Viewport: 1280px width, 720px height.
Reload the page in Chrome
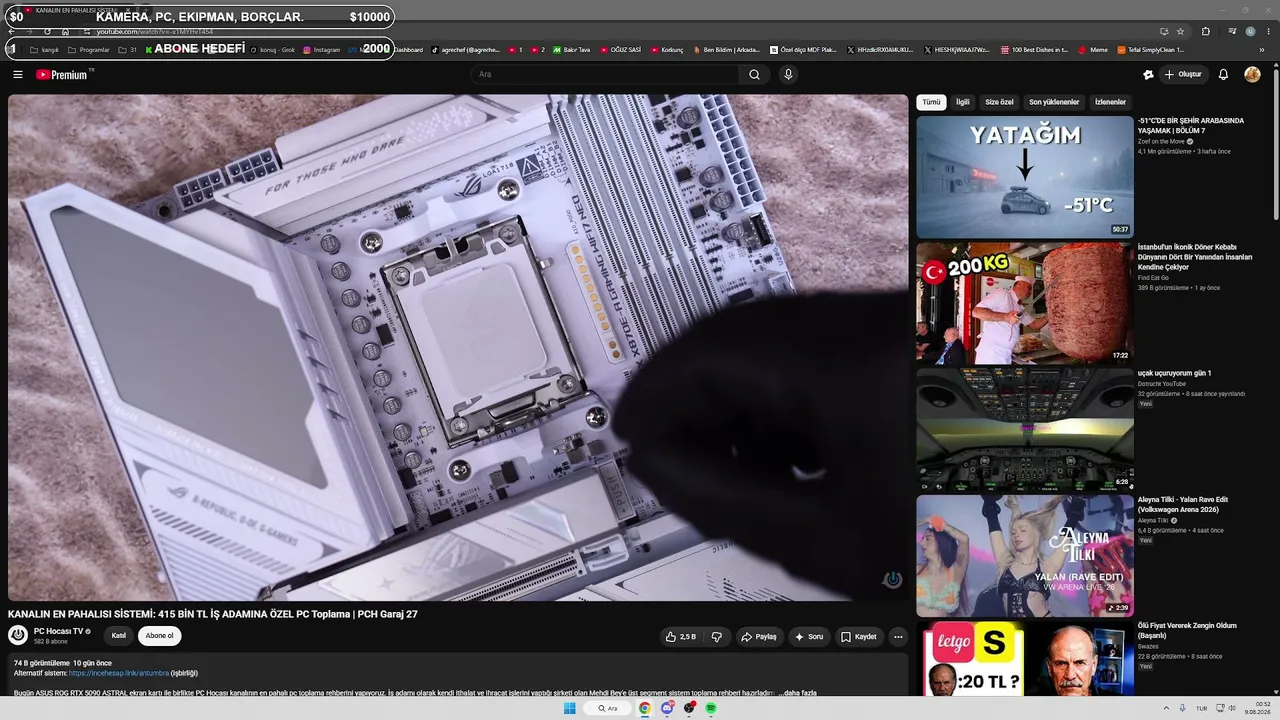(x=47, y=31)
